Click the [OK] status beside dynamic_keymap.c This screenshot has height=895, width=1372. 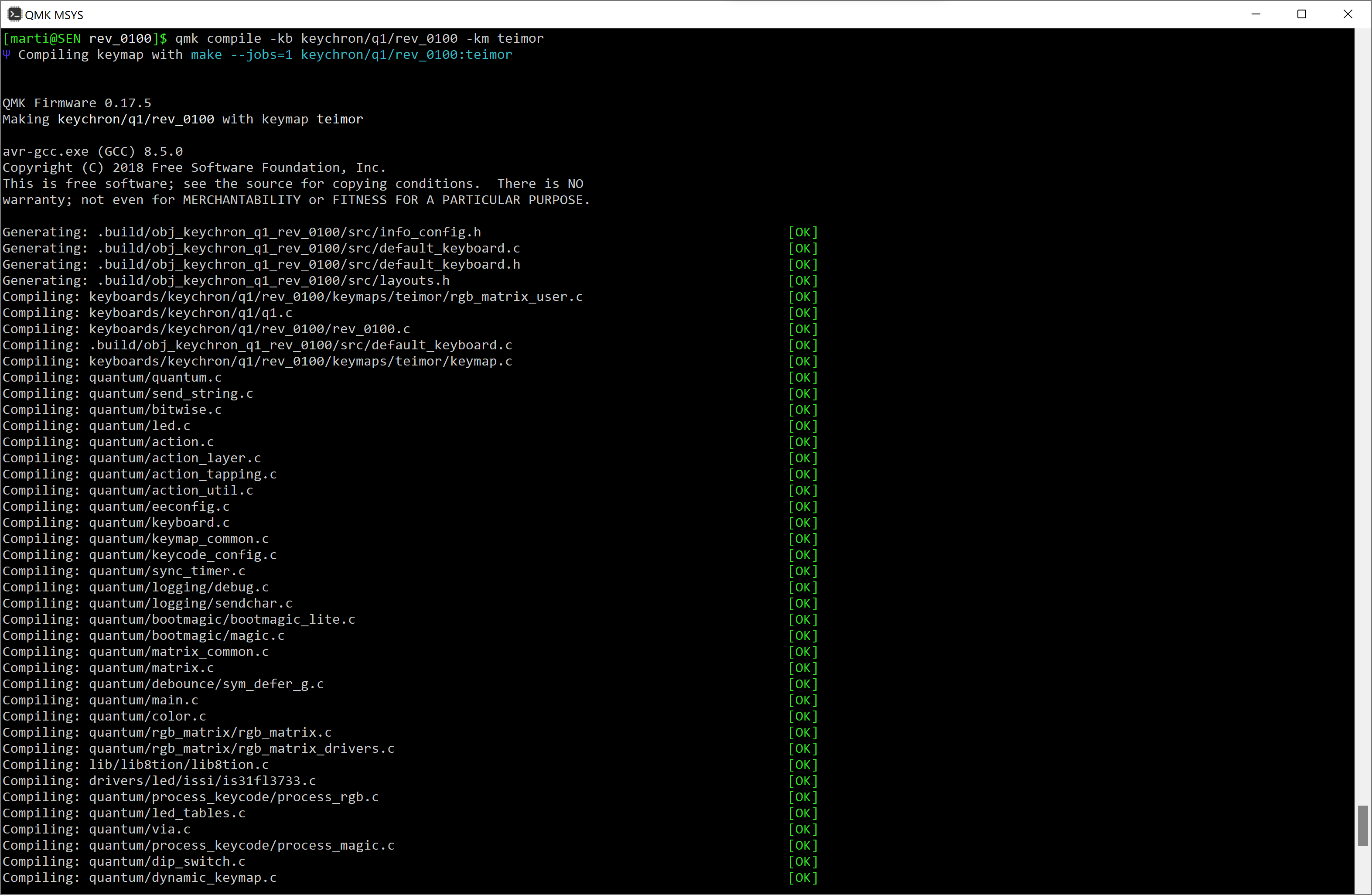803,878
